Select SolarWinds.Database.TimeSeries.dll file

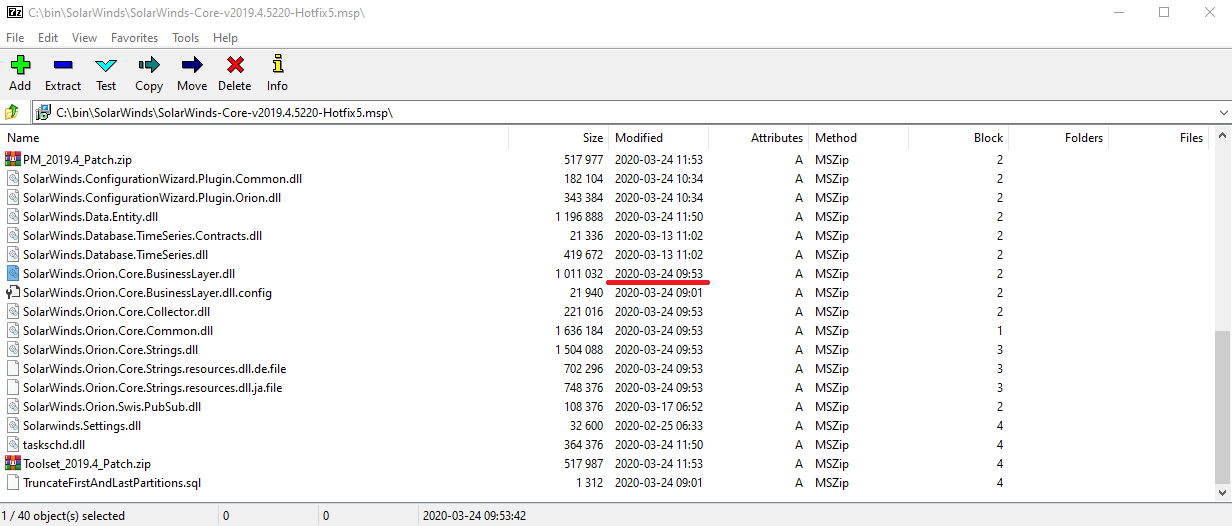pos(115,254)
